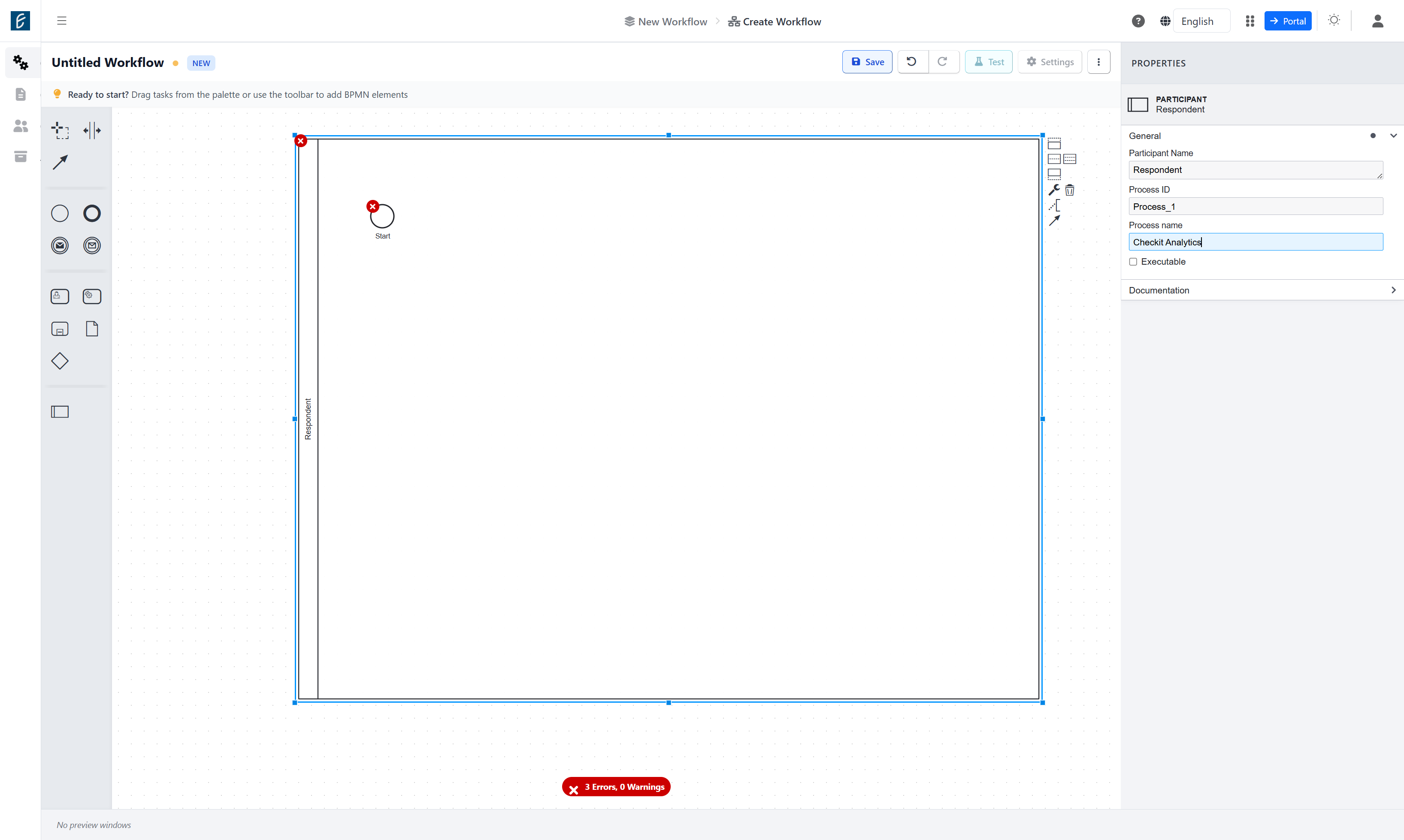The width and height of the screenshot is (1404, 840).
Task: Undo the last action
Action: 912,62
